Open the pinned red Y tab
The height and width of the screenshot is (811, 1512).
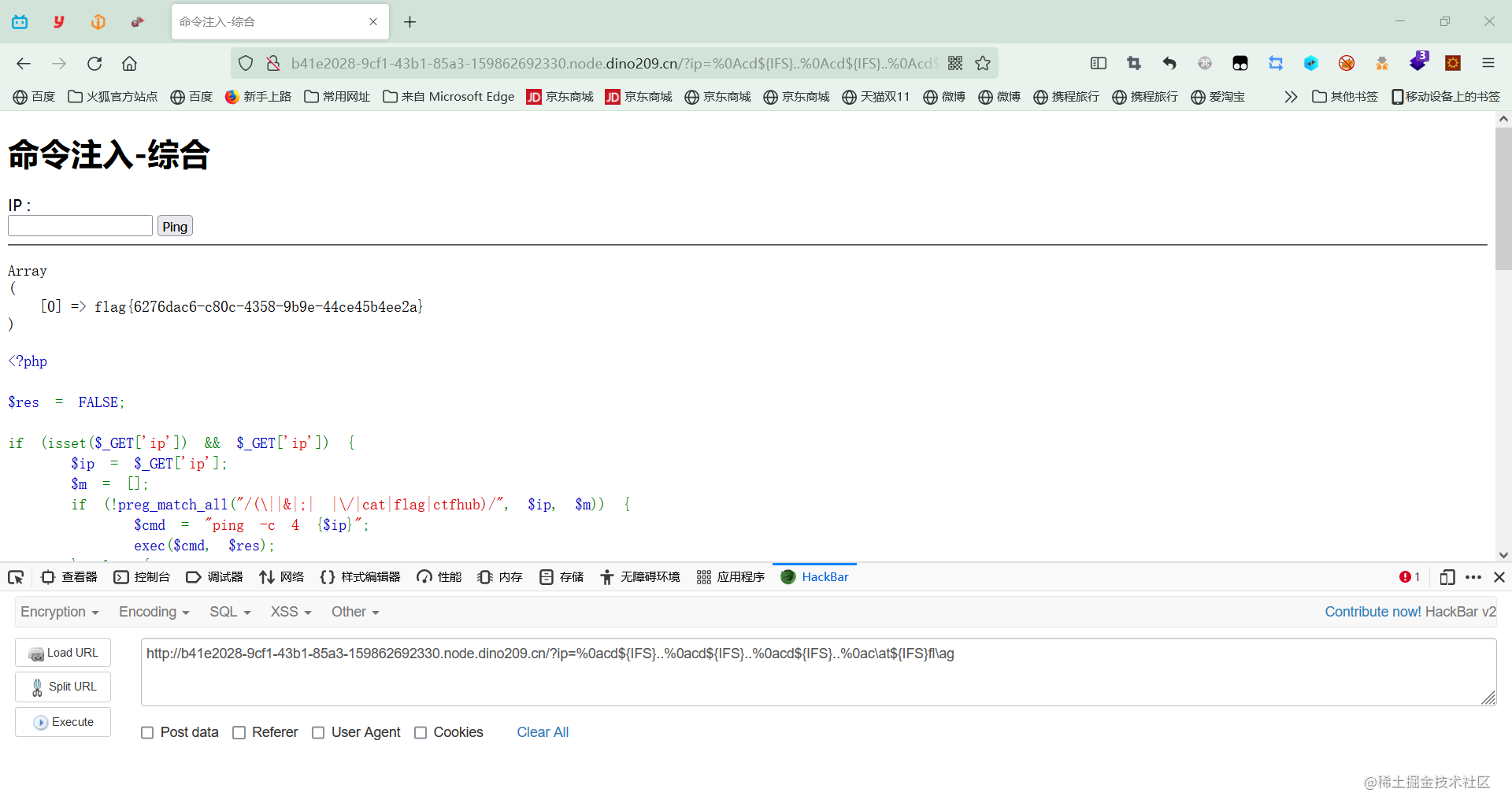(59, 22)
